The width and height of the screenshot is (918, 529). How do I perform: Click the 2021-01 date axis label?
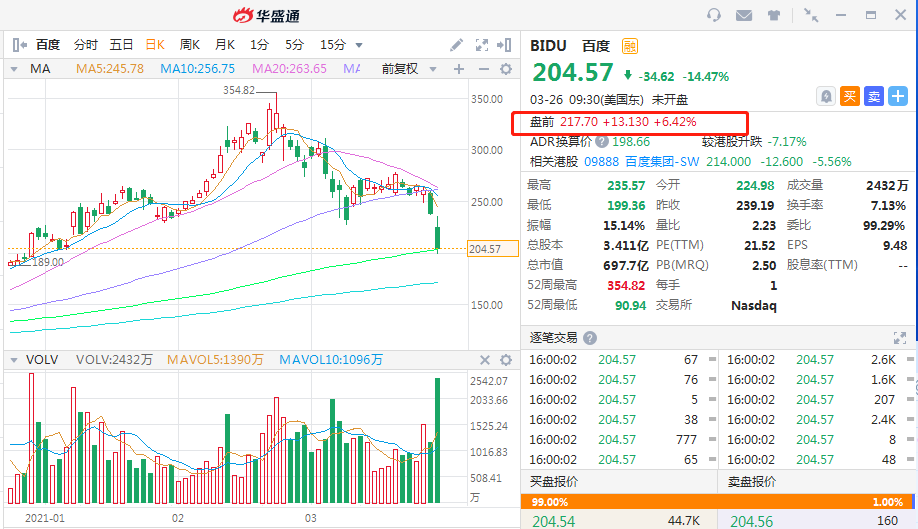(44, 518)
